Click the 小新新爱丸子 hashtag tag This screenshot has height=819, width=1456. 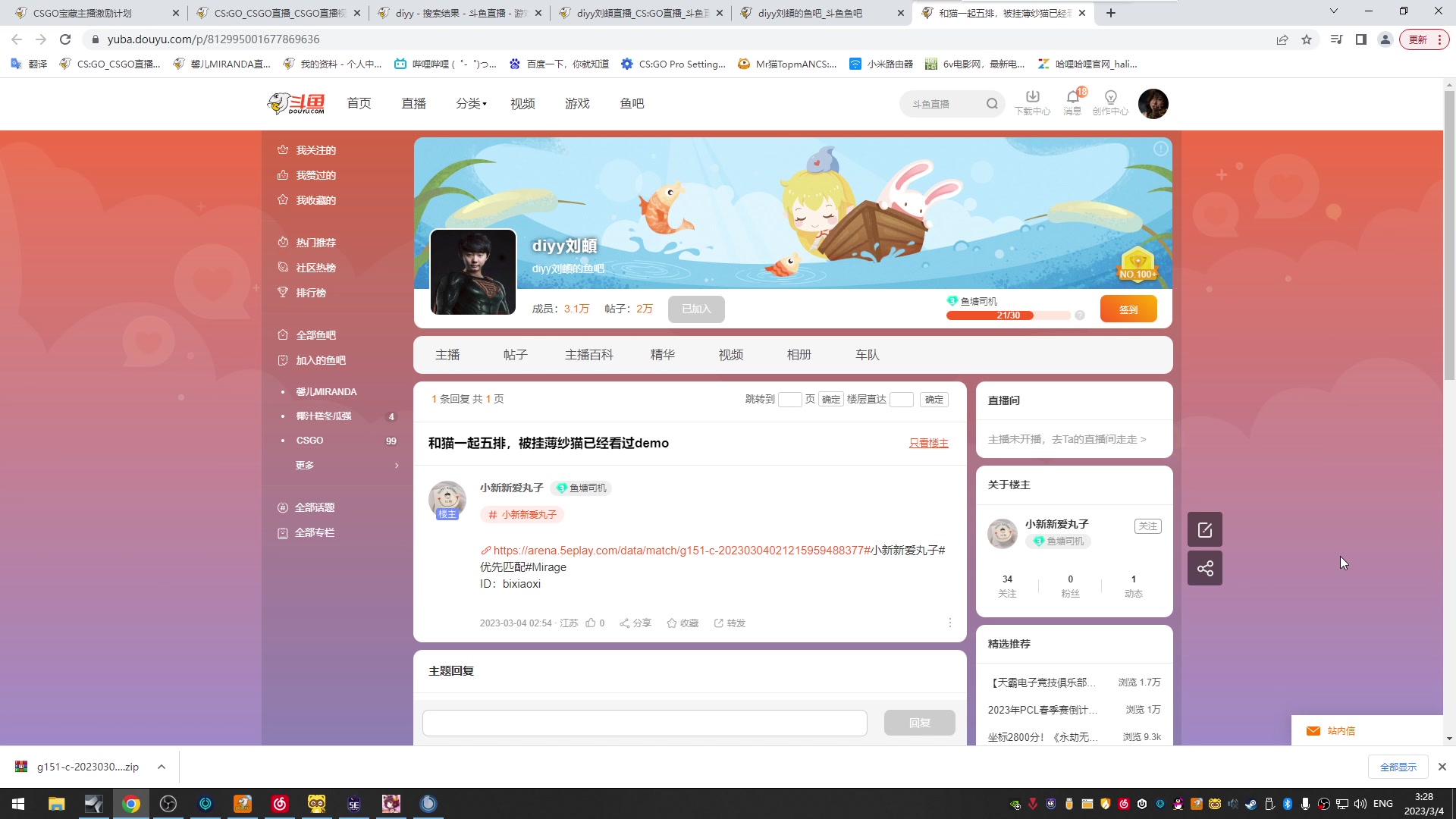(522, 515)
